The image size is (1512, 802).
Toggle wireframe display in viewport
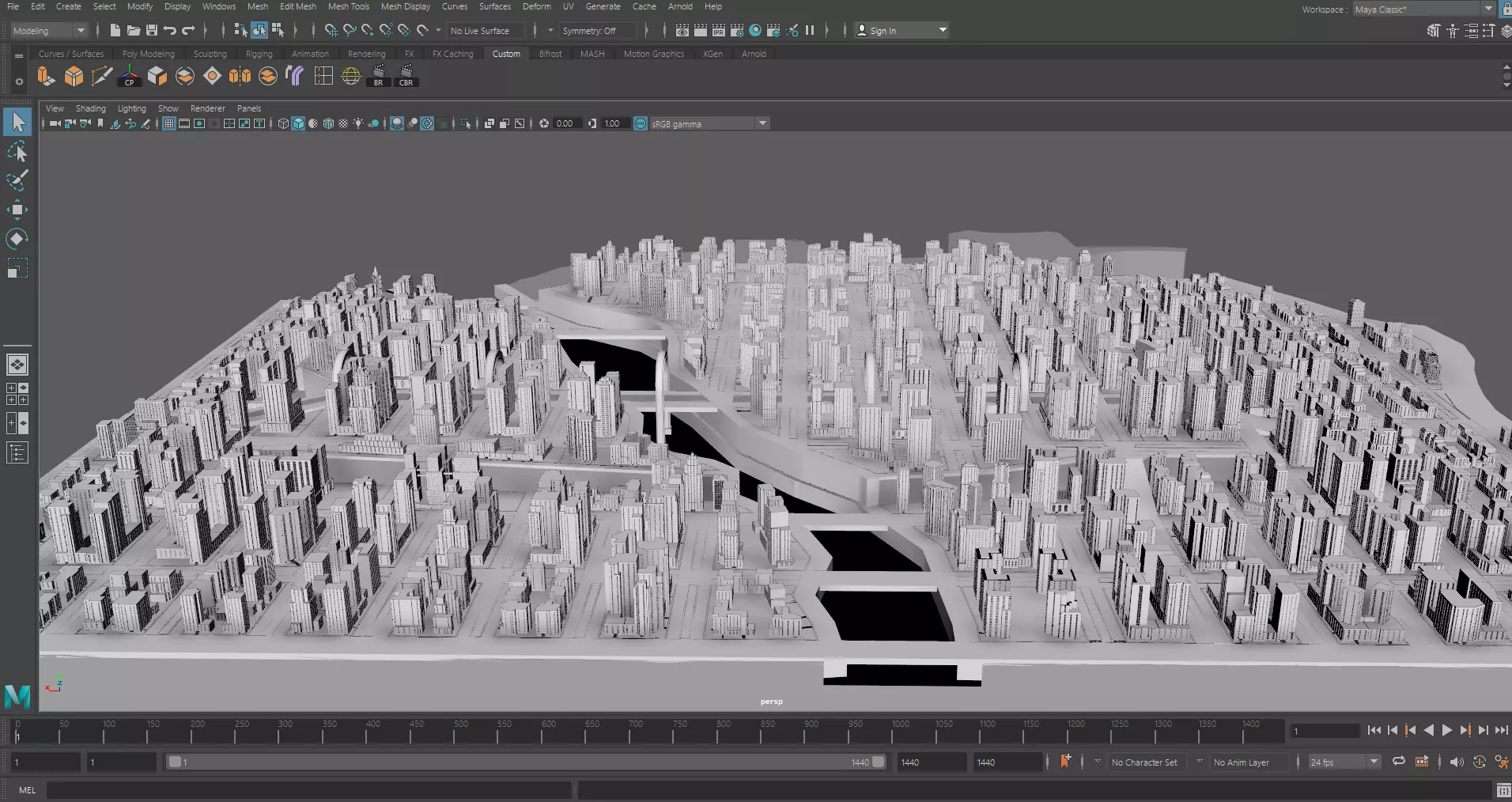[283, 123]
